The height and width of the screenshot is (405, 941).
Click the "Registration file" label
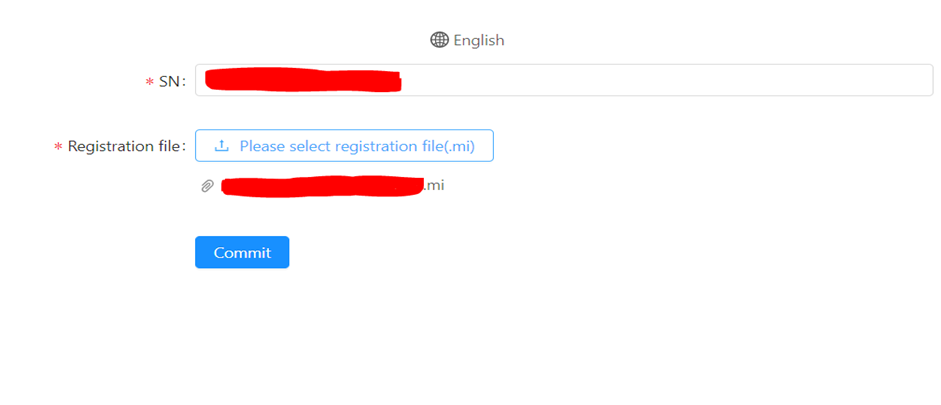tap(125, 147)
